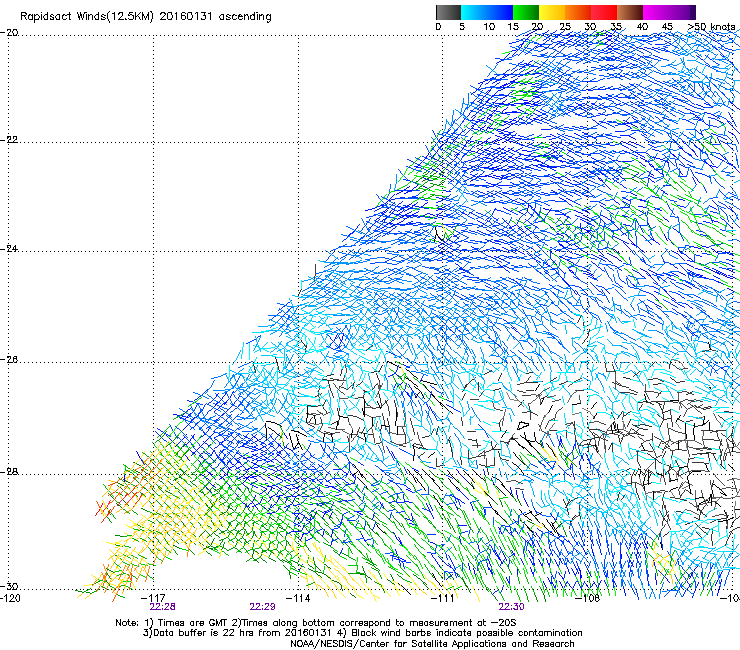Image resolution: width=740 pixels, height=650 pixels.
Task: Click the longitude label -108
Action: [x=587, y=598]
